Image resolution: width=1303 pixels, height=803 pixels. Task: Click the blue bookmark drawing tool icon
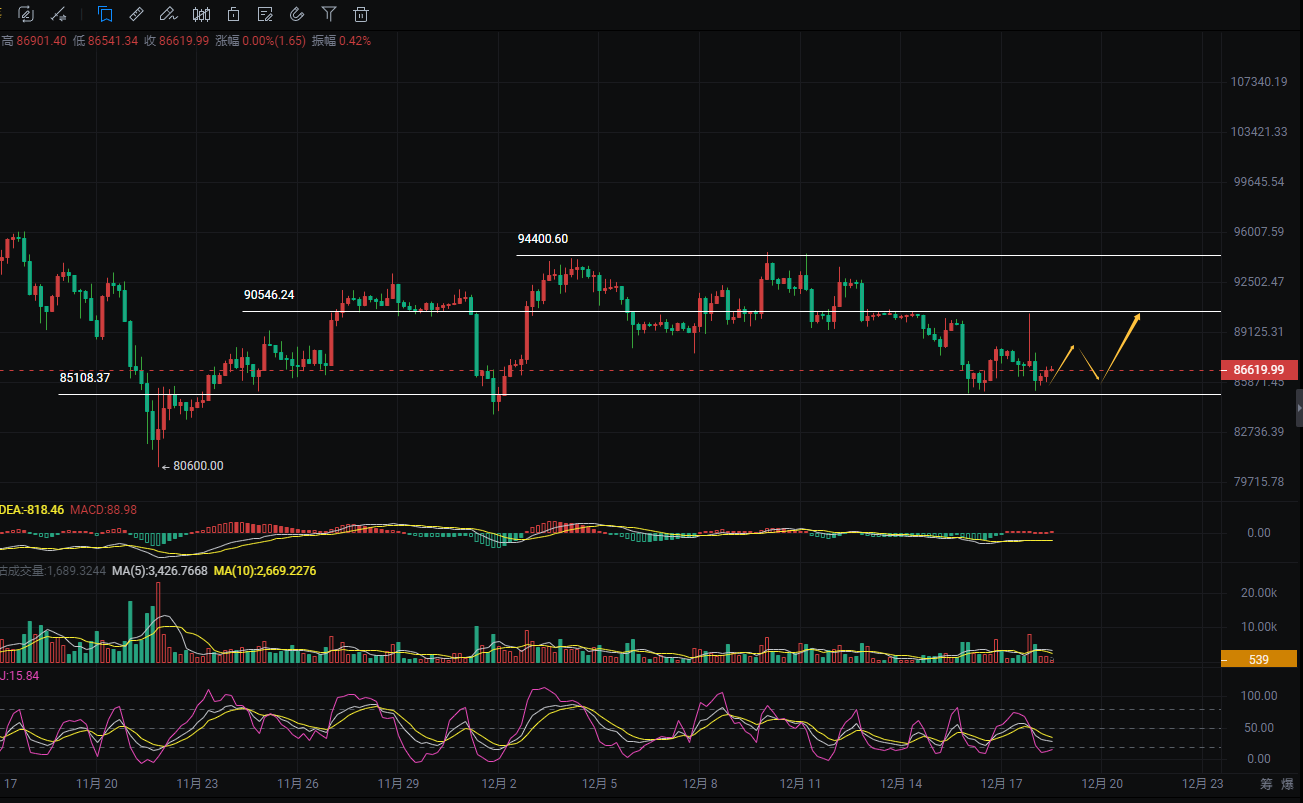105,14
